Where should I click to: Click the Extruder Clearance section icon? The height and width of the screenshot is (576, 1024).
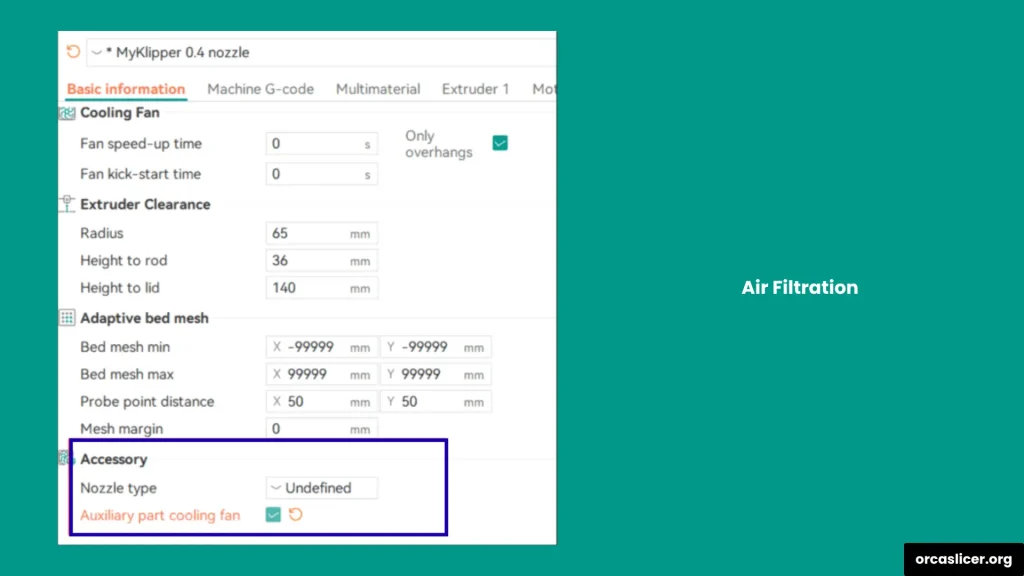[x=66, y=204]
